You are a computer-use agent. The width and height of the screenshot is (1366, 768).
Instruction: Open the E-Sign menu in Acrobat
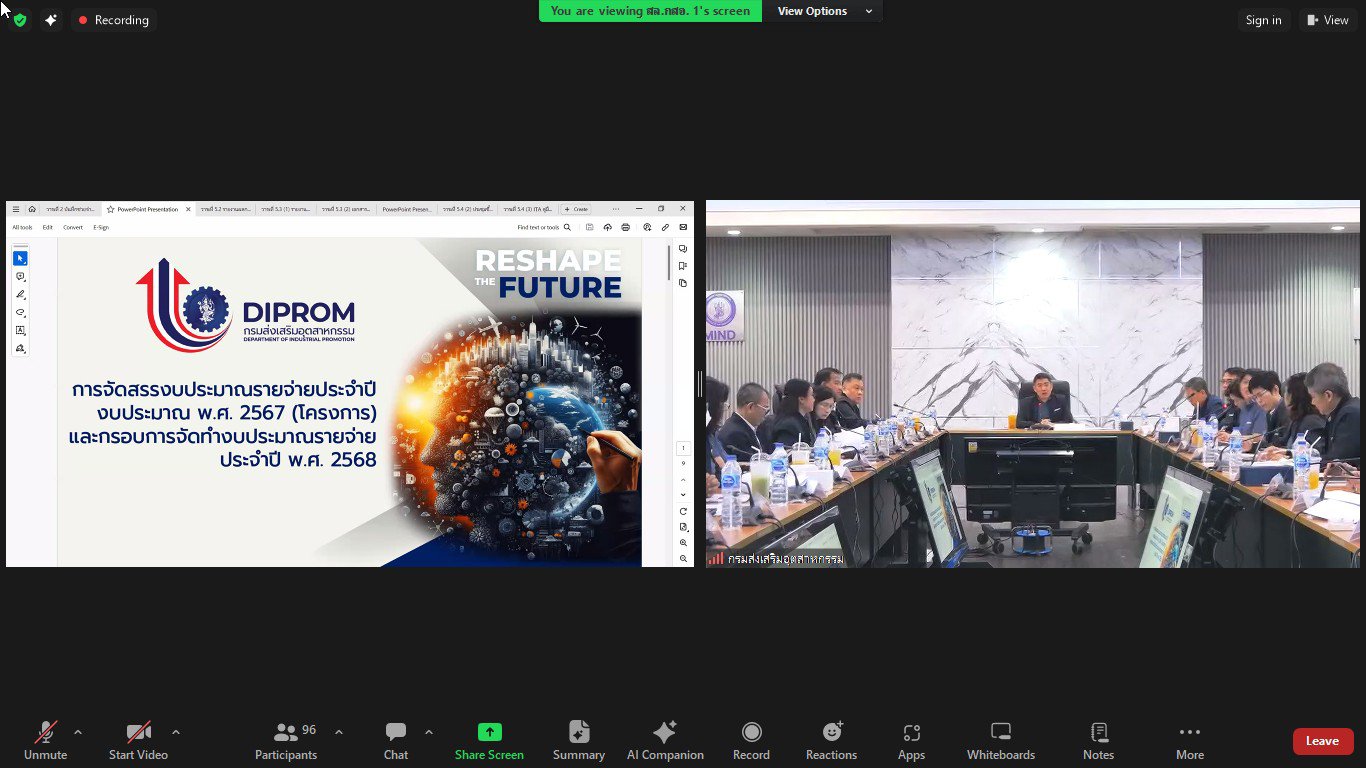101,227
